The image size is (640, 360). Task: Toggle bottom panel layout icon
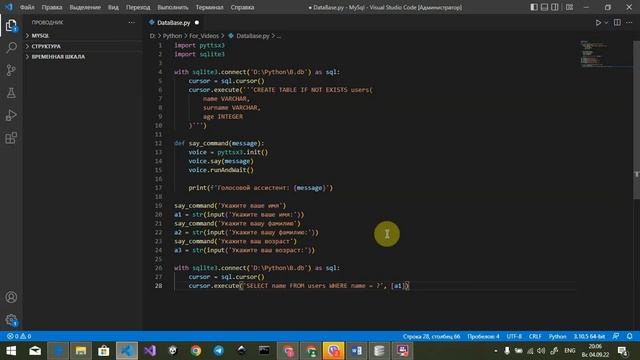[x=544, y=7]
